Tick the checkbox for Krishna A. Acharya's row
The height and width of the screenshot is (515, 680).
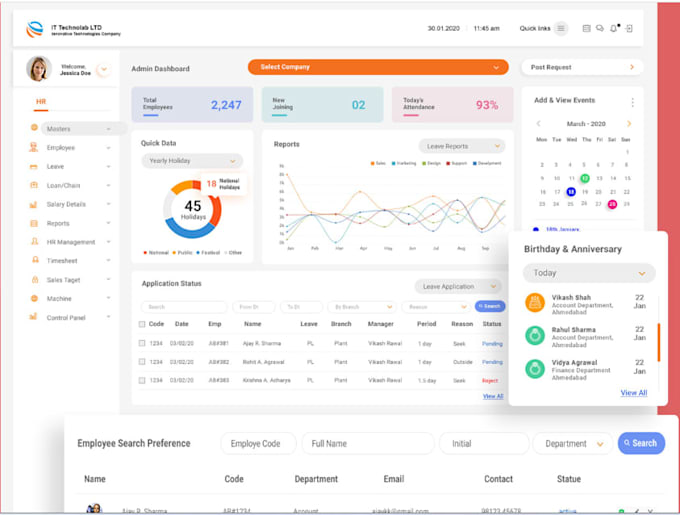(142, 380)
